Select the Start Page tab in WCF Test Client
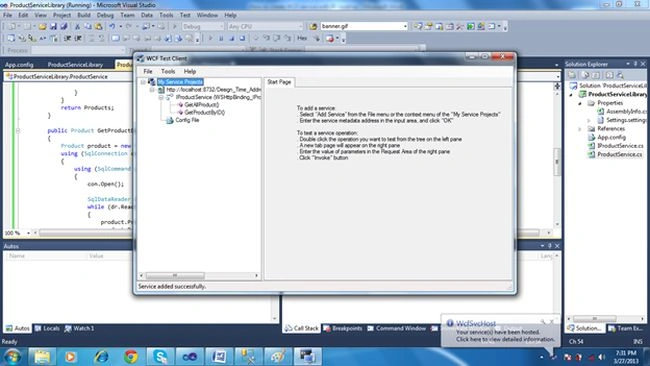Image resolution: width=650 pixels, height=366 pixels. (x=279, y=82)
